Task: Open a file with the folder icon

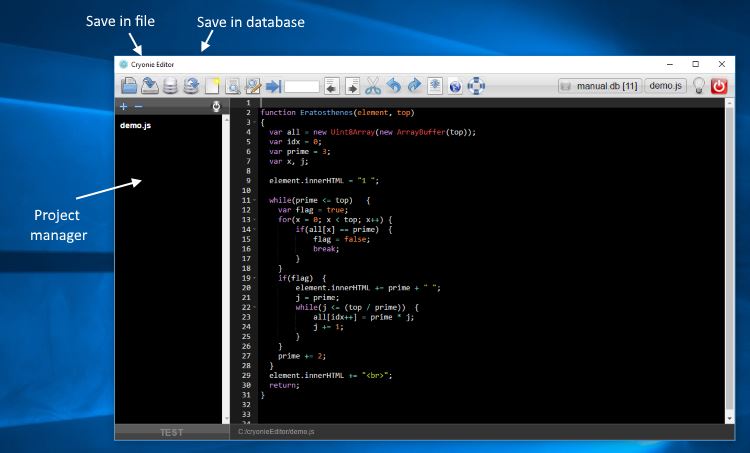Action: tap(129, 86)
